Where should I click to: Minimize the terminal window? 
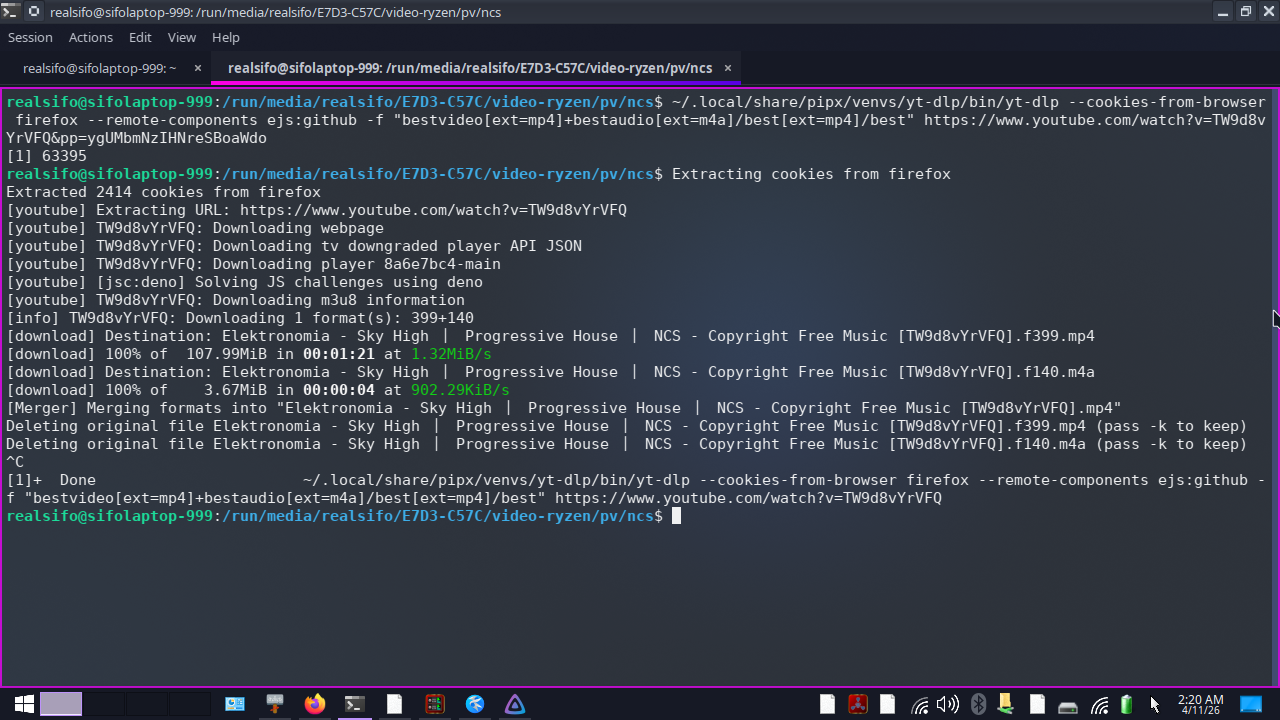point(1224,12)
